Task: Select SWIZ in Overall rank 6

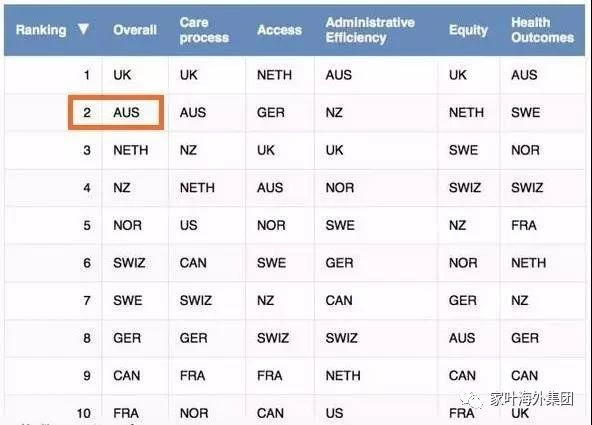Action: 129,263
